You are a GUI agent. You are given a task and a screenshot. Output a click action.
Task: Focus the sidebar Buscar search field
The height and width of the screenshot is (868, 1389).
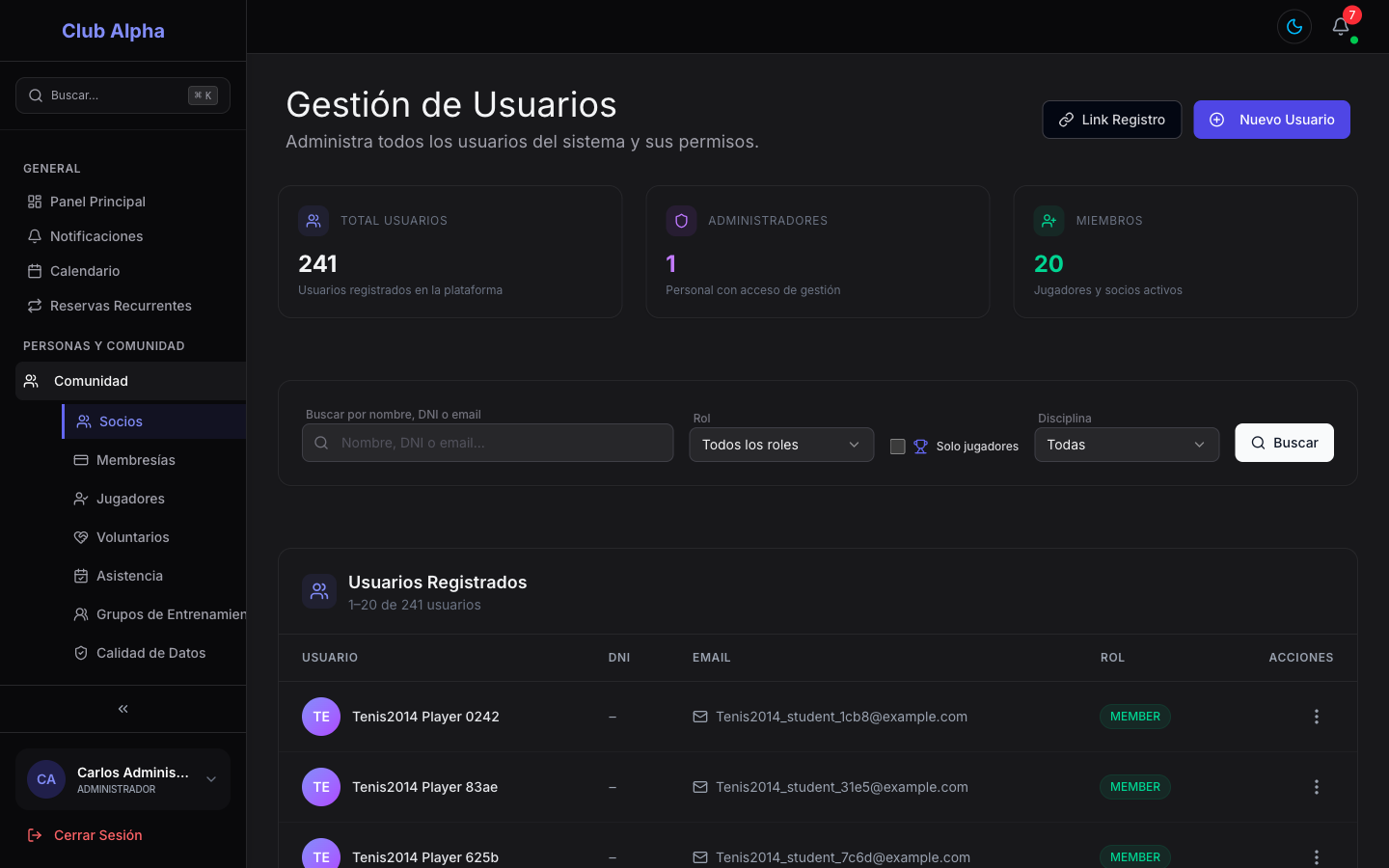(x=123, y=95)
